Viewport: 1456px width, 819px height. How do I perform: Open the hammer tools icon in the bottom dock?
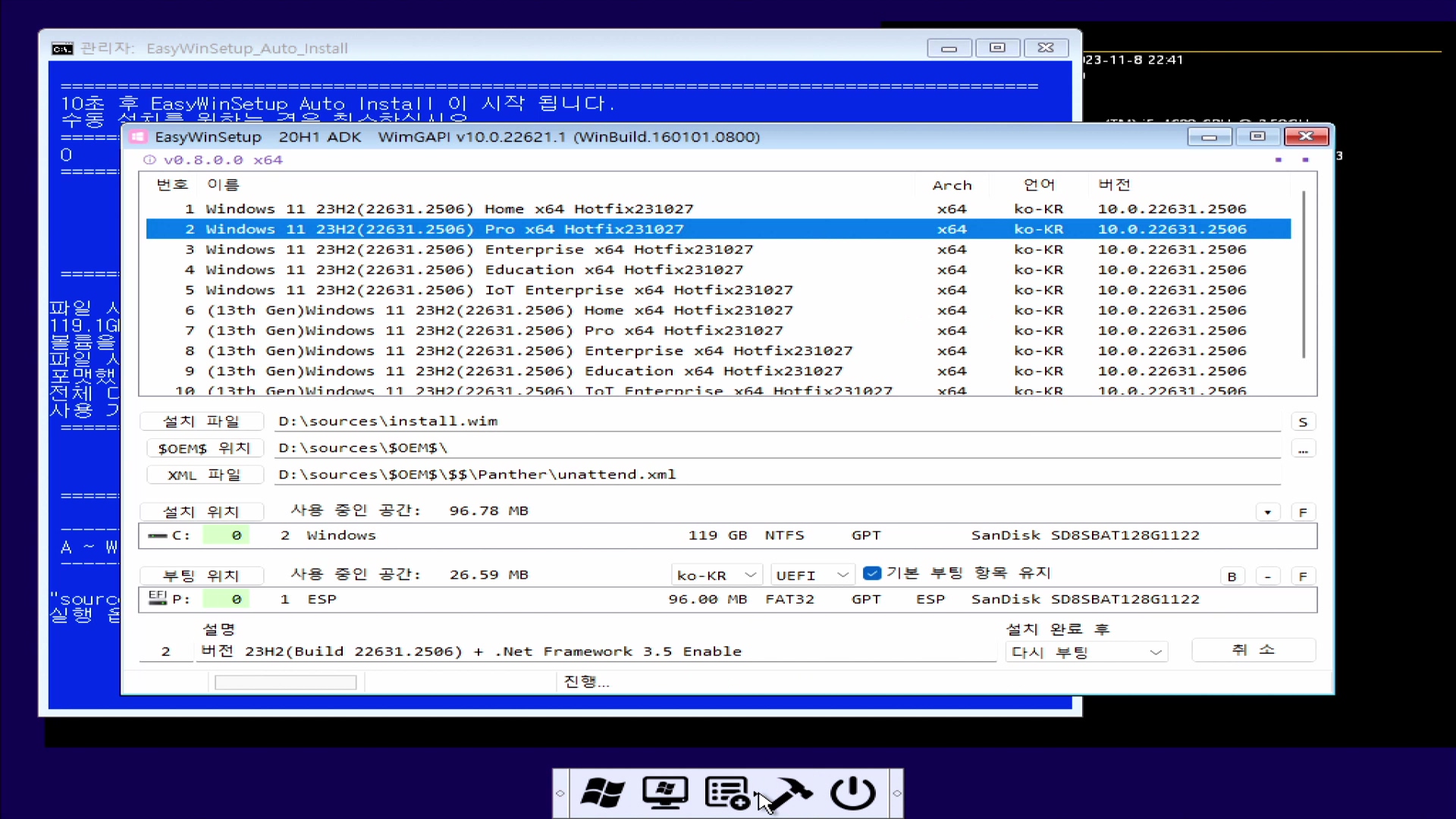[789, 793]
